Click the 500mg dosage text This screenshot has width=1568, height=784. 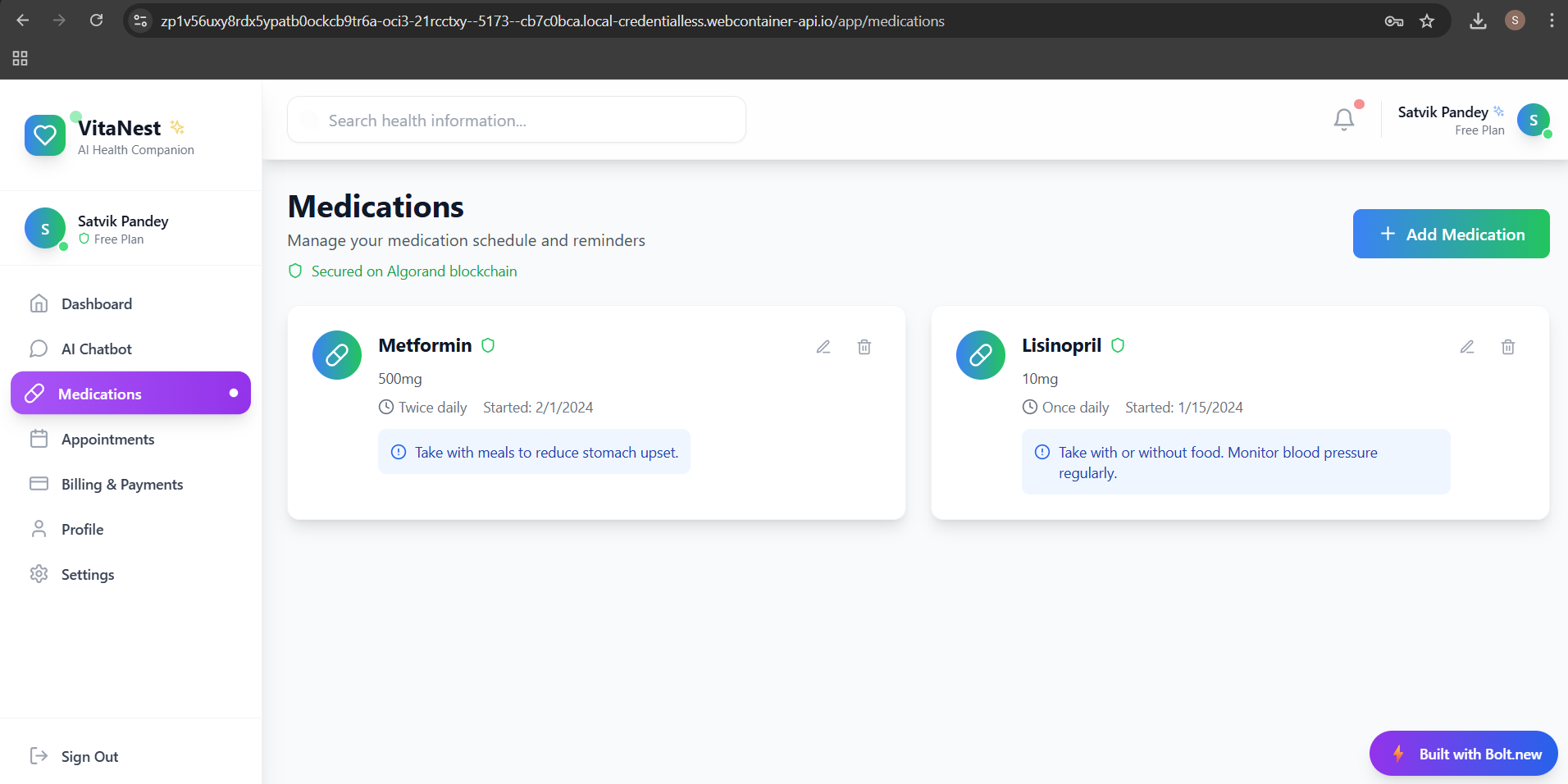400,379
